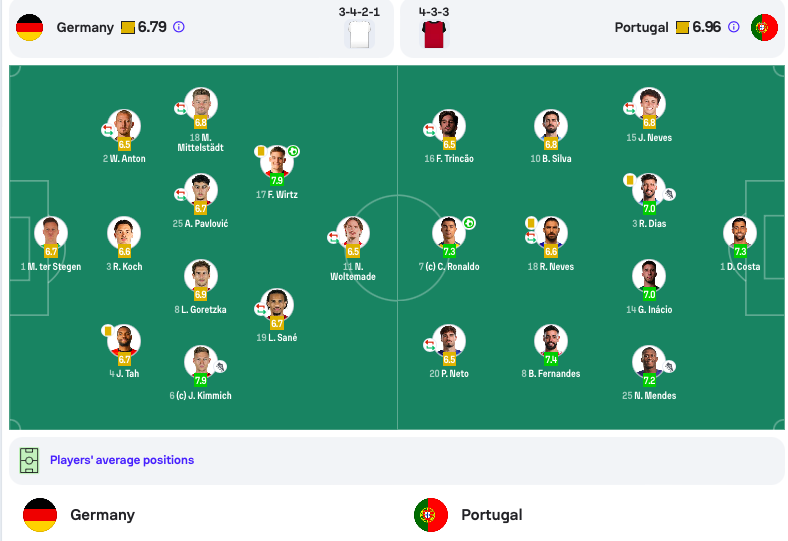The width and height of the screenshot is (788, 541).
Task: Click the Portugal red kit shirt icon
Action: point(434,35)
